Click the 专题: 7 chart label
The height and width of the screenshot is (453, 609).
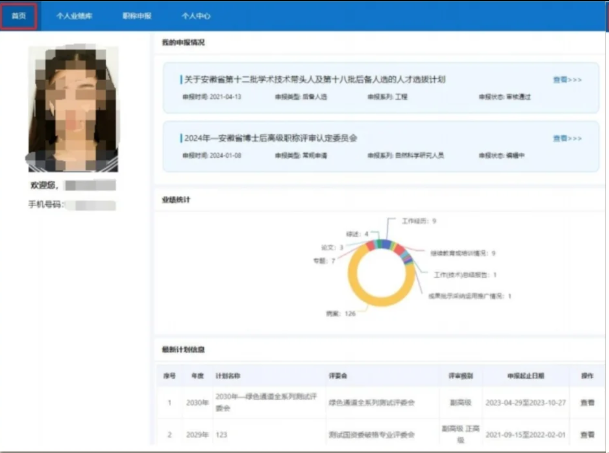tap(324, 261)
